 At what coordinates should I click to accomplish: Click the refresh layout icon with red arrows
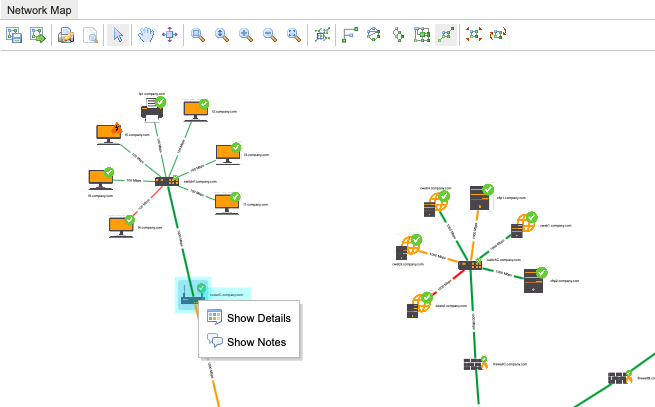[498, 35]
